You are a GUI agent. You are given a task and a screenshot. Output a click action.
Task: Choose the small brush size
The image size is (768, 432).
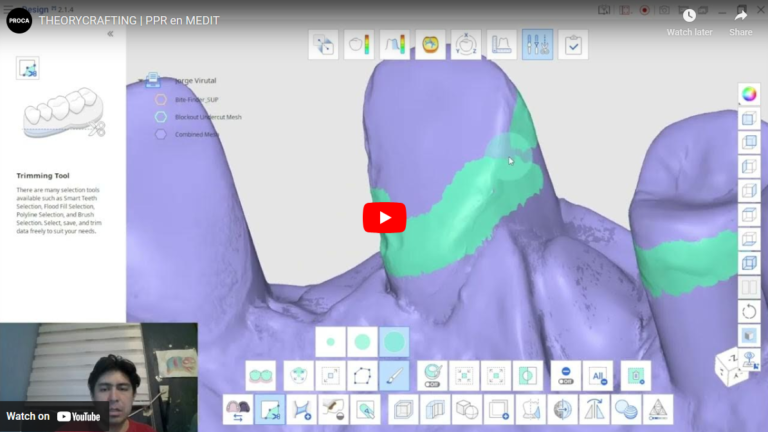pos(331,342)
